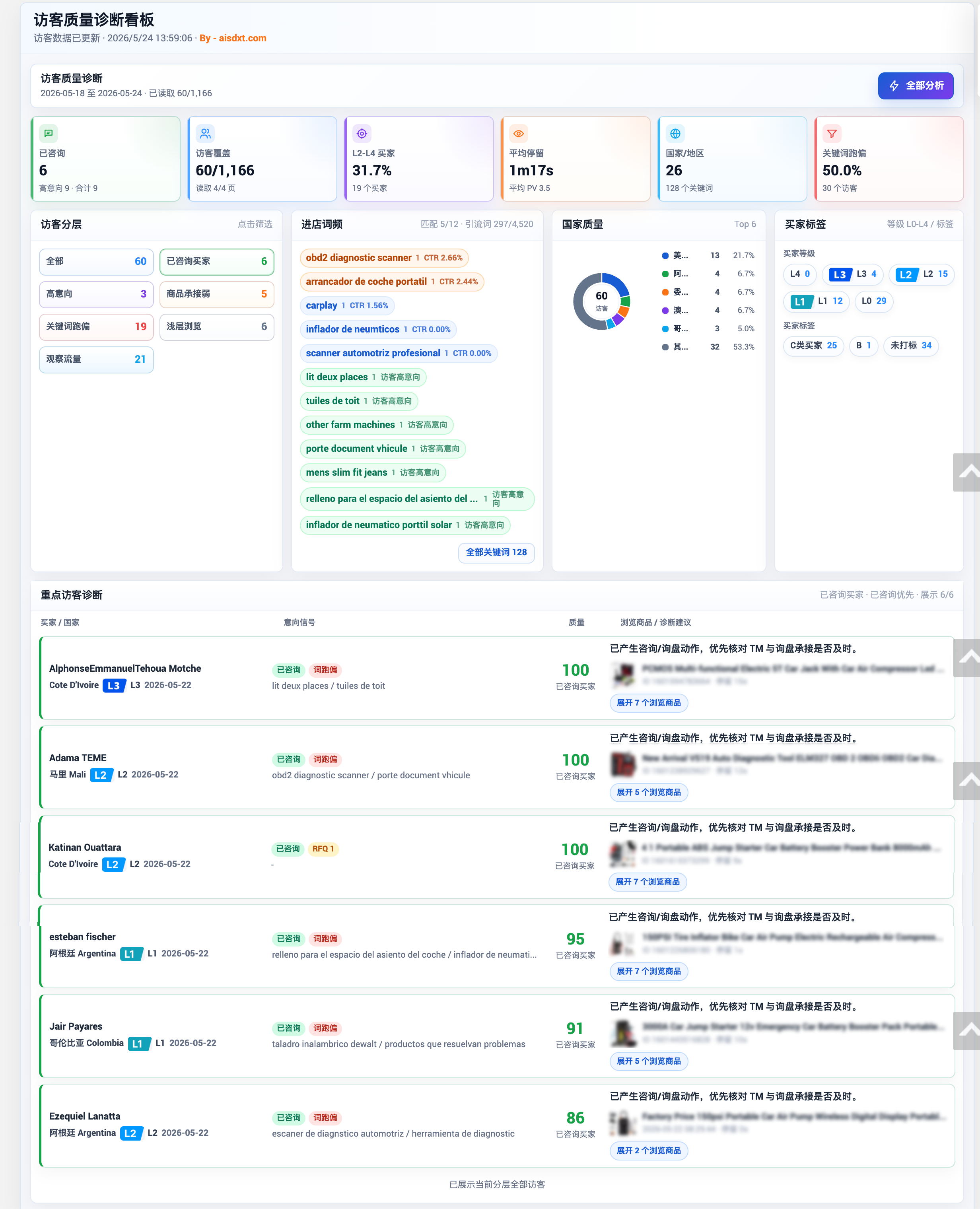Image resolution: width=980 pixels, height=1209 pixels.
Task: Click the message icon on 已咨询 card
Action: pyautogui.click(x=49, y=133)
